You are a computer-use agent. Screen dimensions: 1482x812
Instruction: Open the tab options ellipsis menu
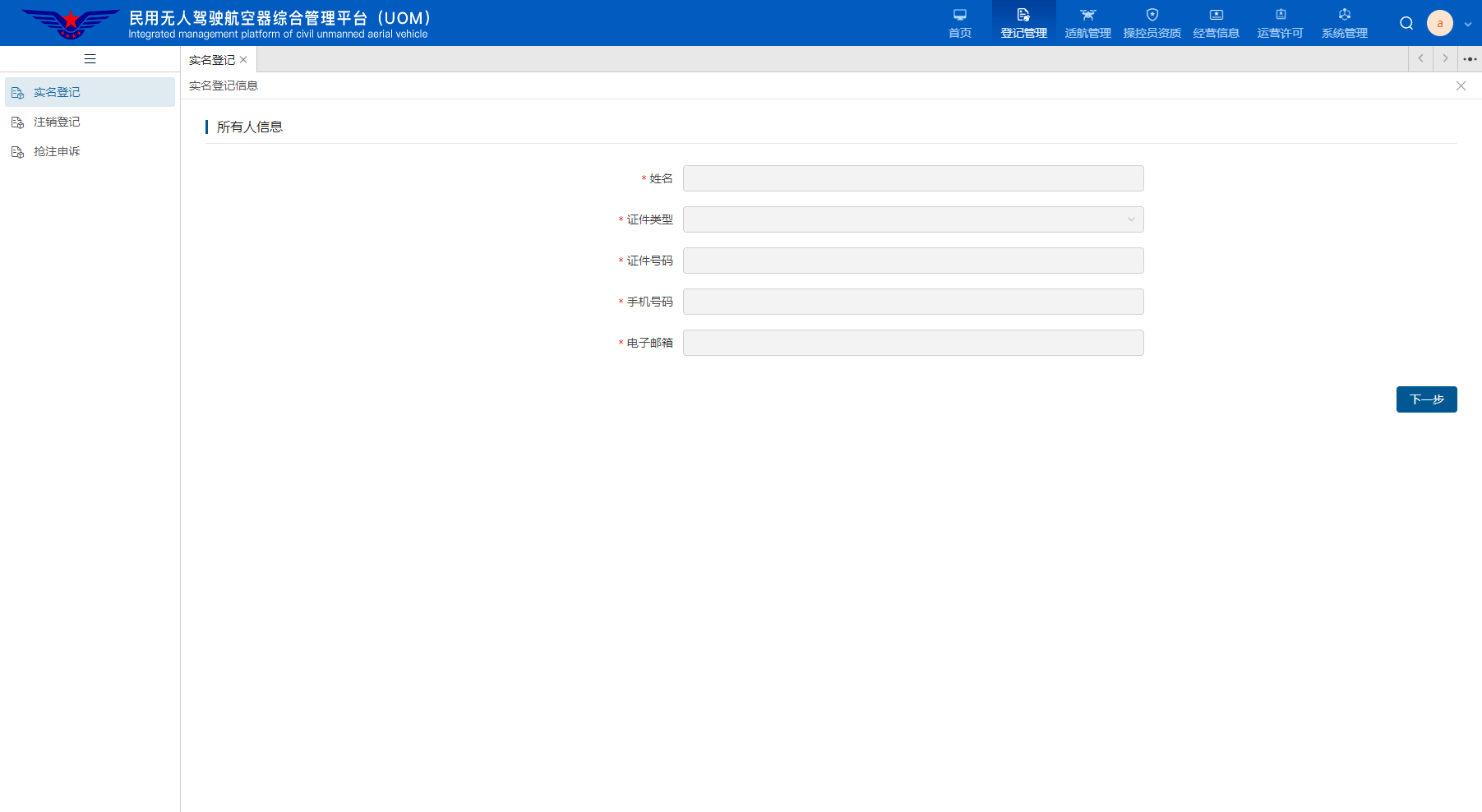click(1470, 59)
